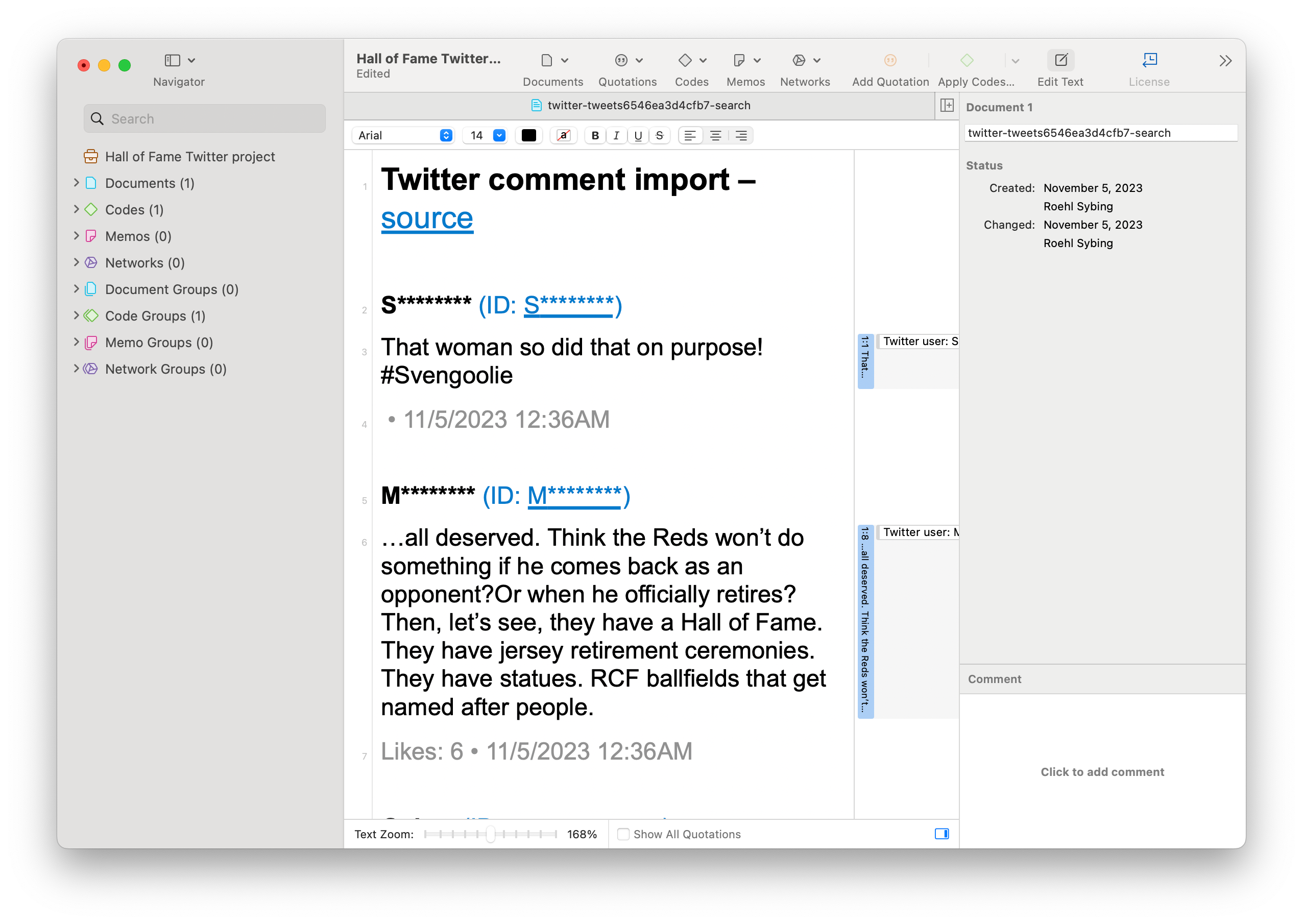Click the navigator Search field

tap(205, 119)
